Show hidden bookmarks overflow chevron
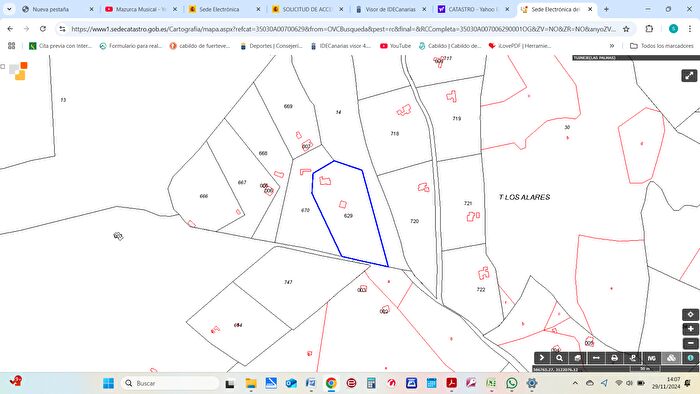This screenshot has width=700, height=394. 612,46
